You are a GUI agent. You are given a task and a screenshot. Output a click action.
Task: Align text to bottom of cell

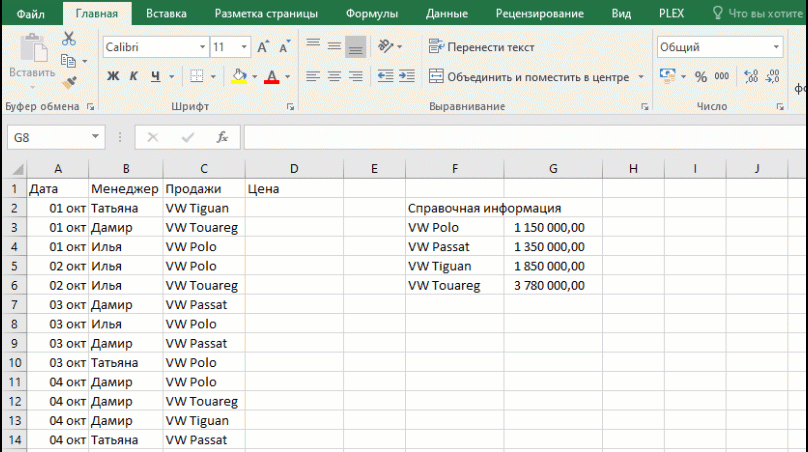(356, 46)
